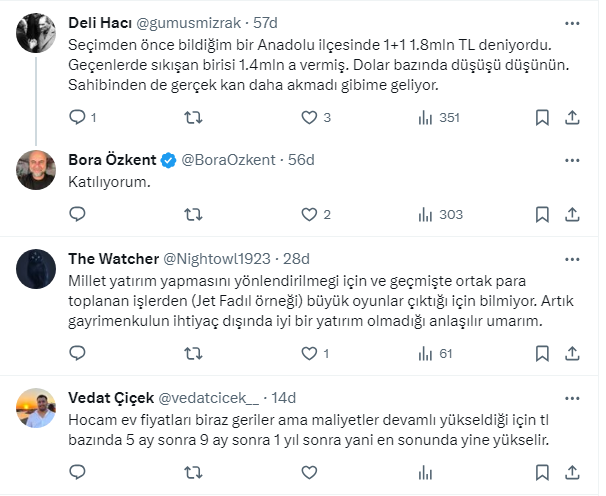This screenshot has height=496, width=606.
Task: Show more options on Vedat Çiçek's tweet
Action: [571, 396]
